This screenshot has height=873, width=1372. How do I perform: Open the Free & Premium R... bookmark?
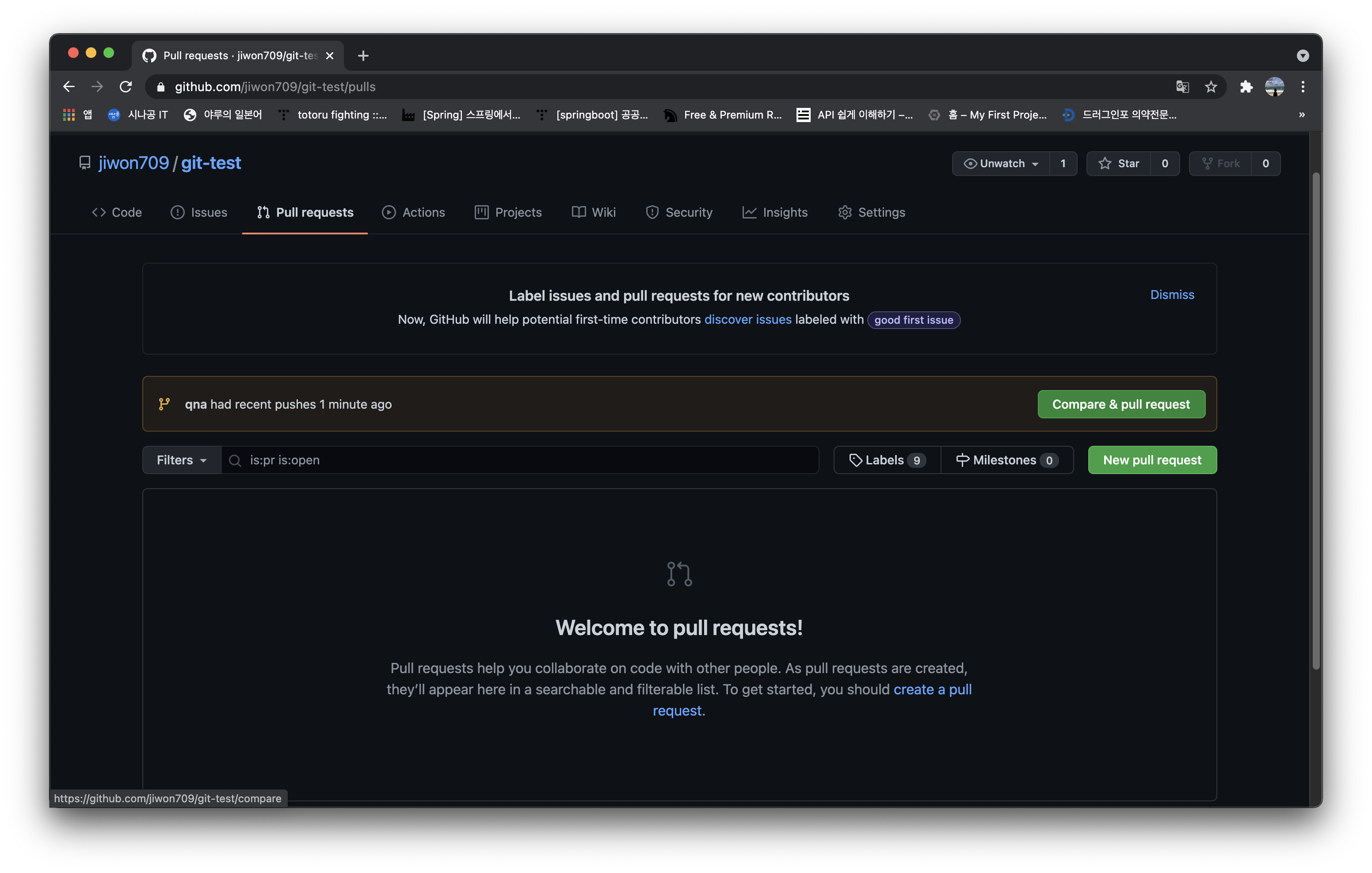pos(723,115)
